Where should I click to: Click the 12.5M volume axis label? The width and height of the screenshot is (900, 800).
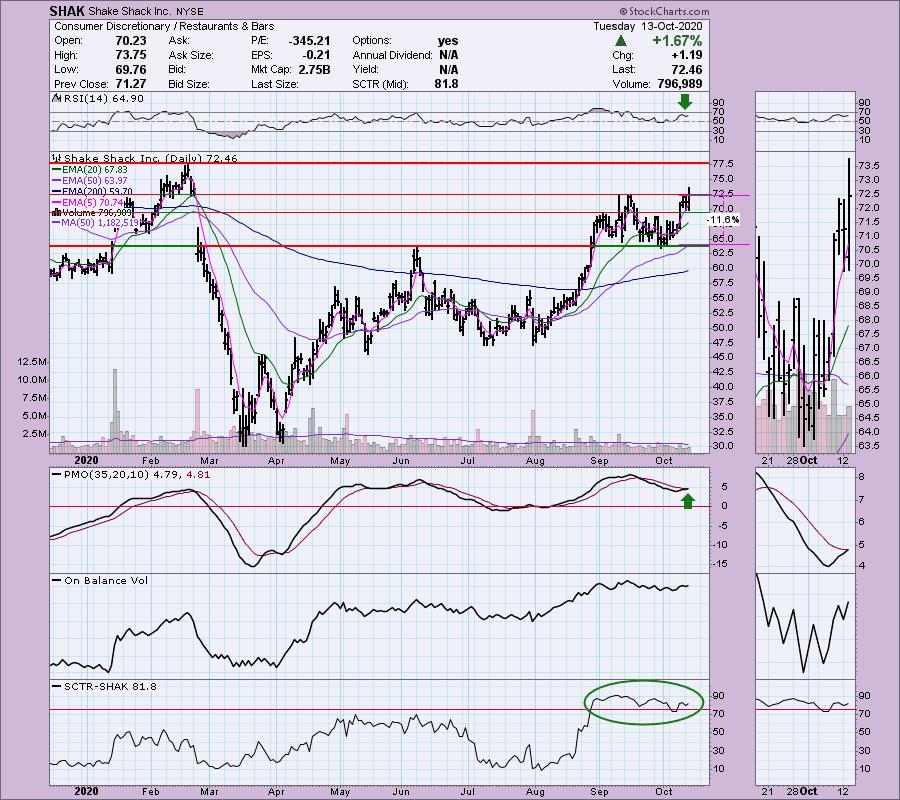click(32, 362)
